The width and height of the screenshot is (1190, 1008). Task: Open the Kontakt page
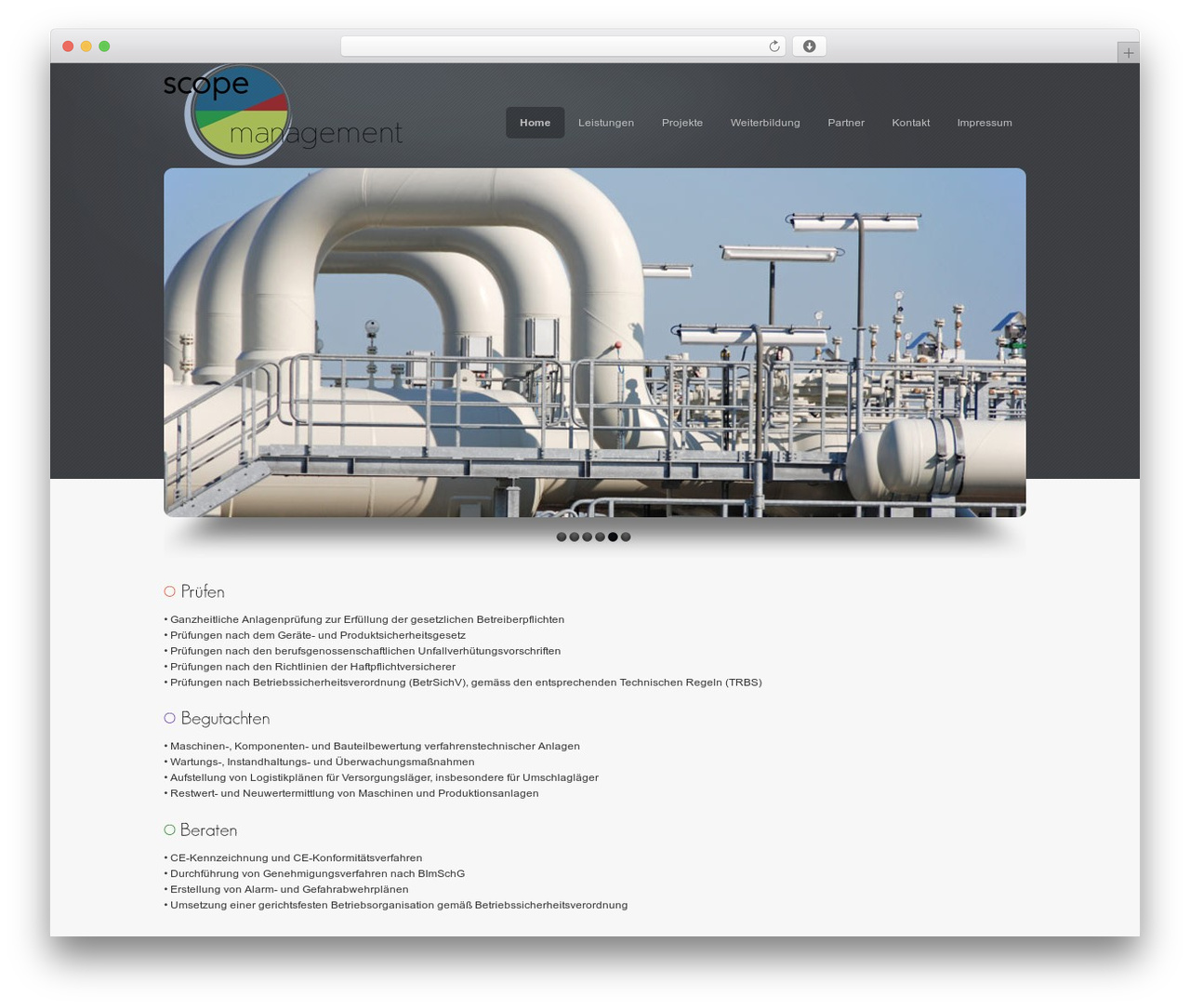(911, 123)
